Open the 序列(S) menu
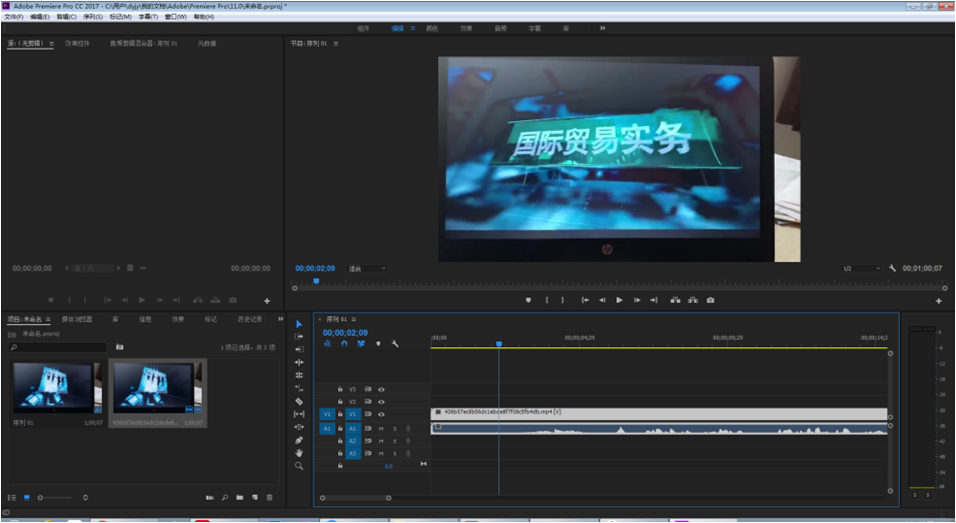This screenshot has height=523, width=956. tap(93, 17)
